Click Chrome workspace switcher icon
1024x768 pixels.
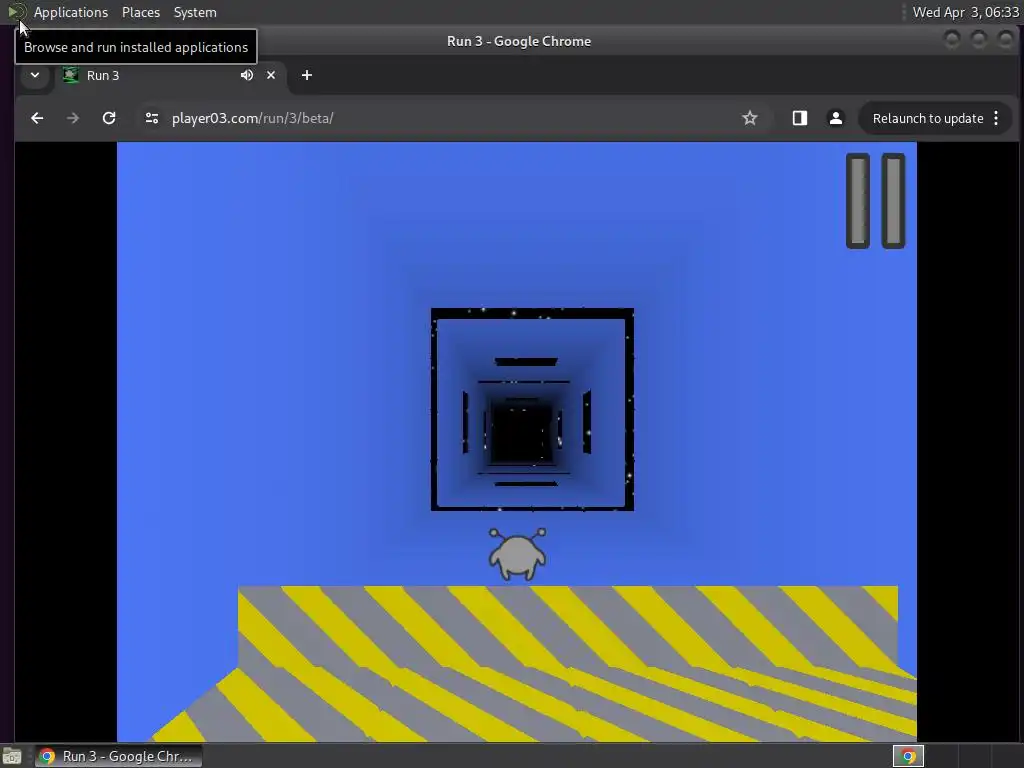pyautogui.click(x=908, y=756)
